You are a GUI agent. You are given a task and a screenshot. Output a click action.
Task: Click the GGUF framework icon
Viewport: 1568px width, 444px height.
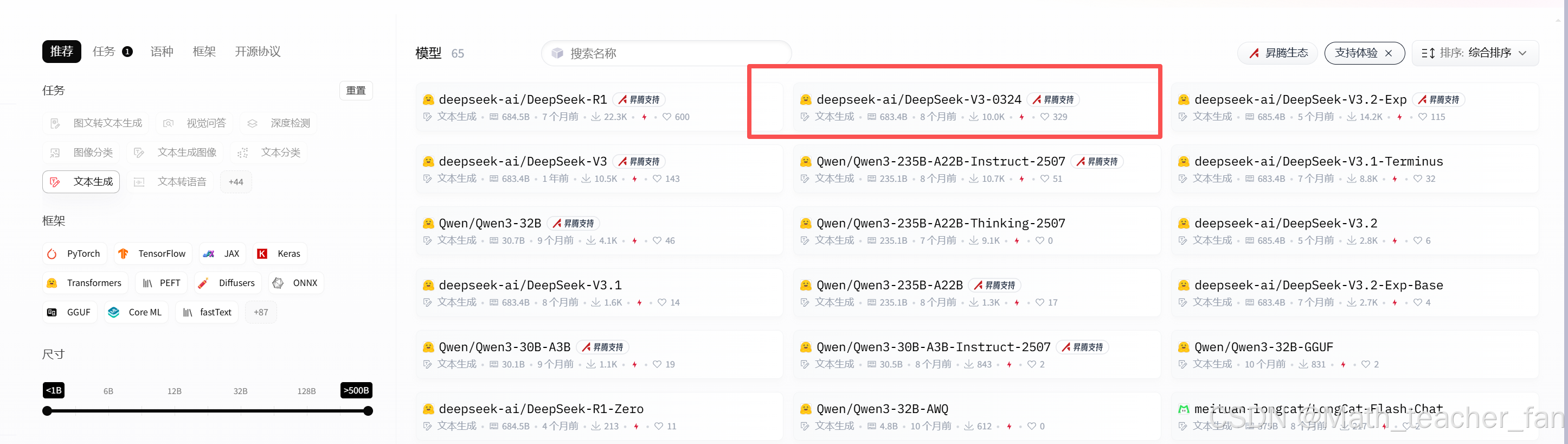[53, 313]
